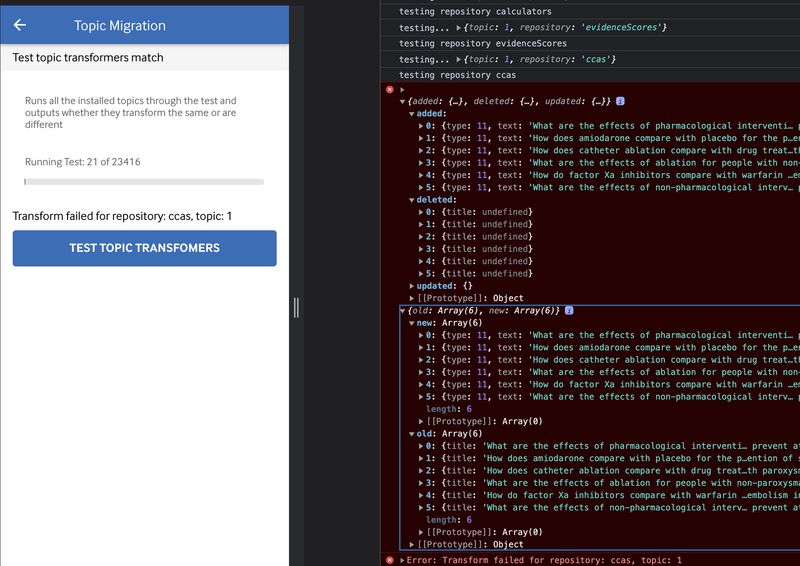Click the red error icon beside Transform failed message
Viewport: 800px width, 566px height.
tap(390, 560)
